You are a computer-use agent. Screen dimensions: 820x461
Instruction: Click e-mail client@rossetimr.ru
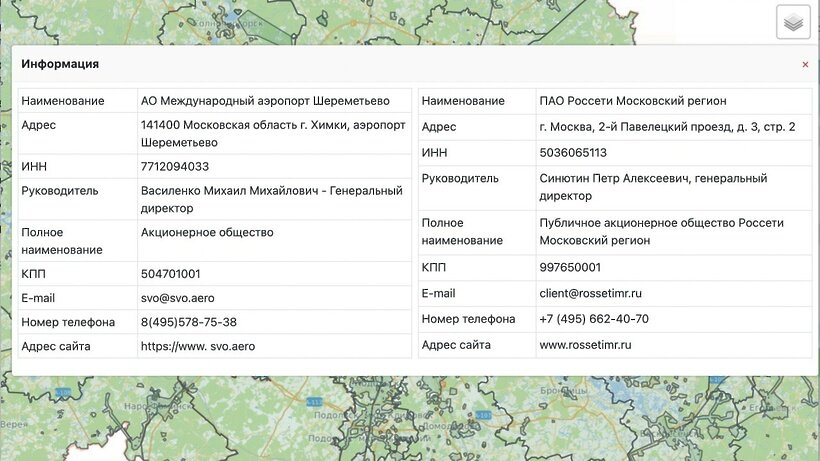[x=590, y=293]
